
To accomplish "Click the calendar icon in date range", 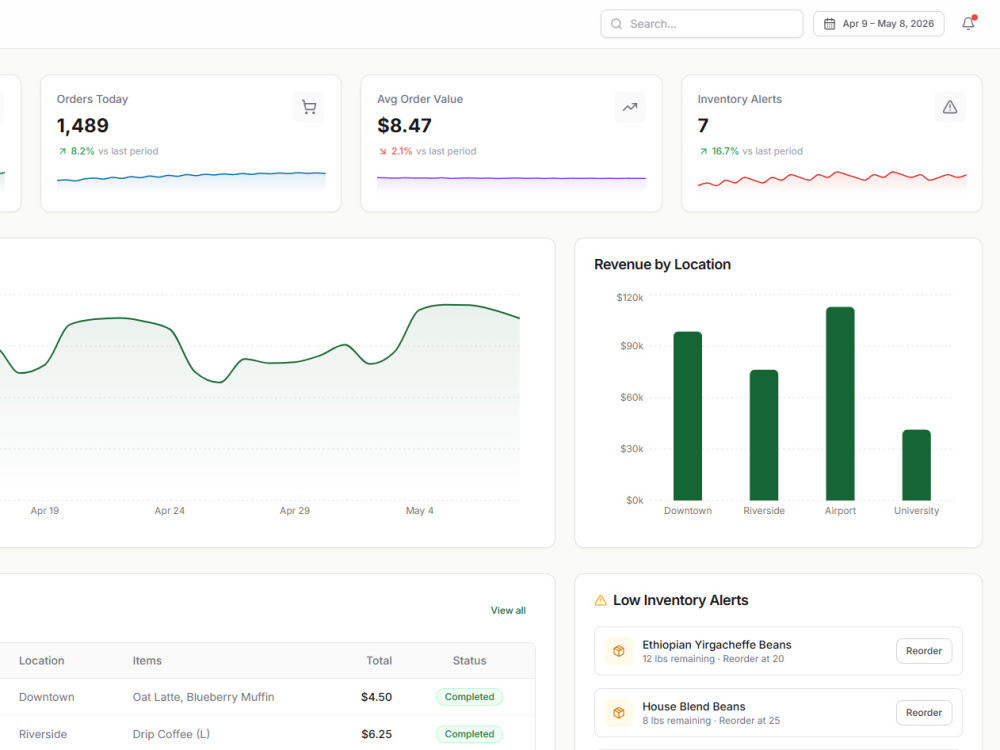I will pyautogui.click(x=829, y=24).
